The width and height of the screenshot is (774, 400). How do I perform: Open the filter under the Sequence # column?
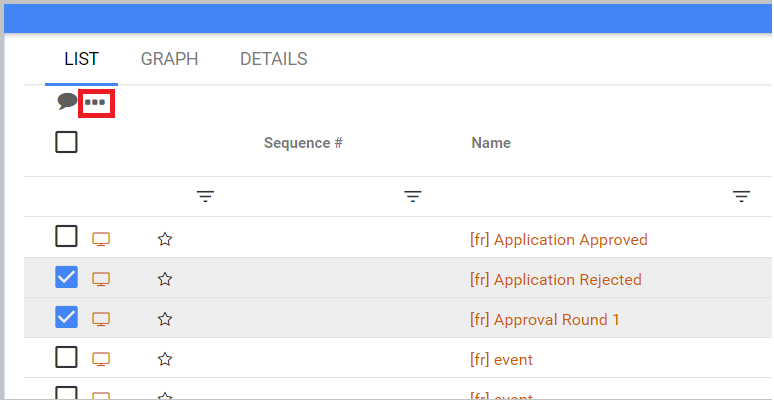(412, 197)
